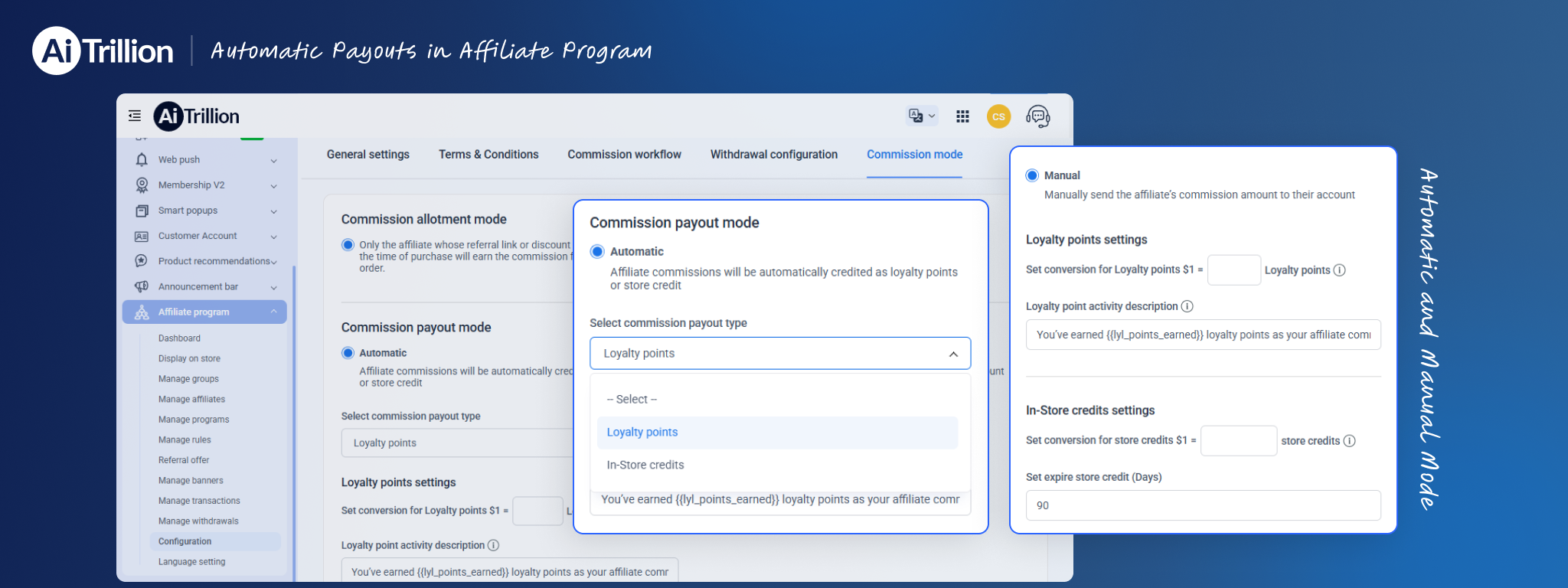Open Manage withdrawals page
The image size is (1568, 588).
[x=198, y=521]
